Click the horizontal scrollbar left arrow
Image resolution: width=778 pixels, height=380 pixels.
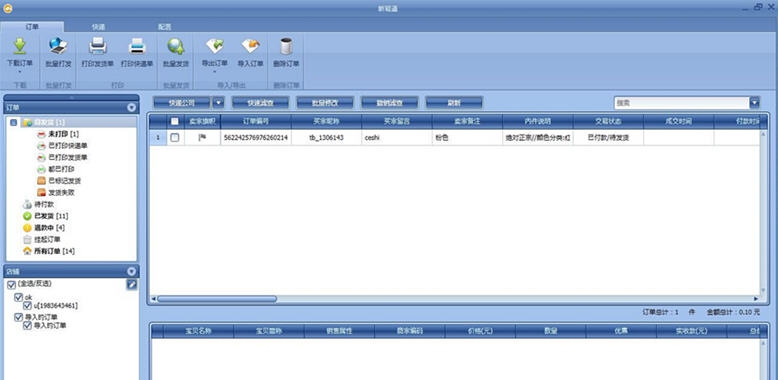click(153, 299)
